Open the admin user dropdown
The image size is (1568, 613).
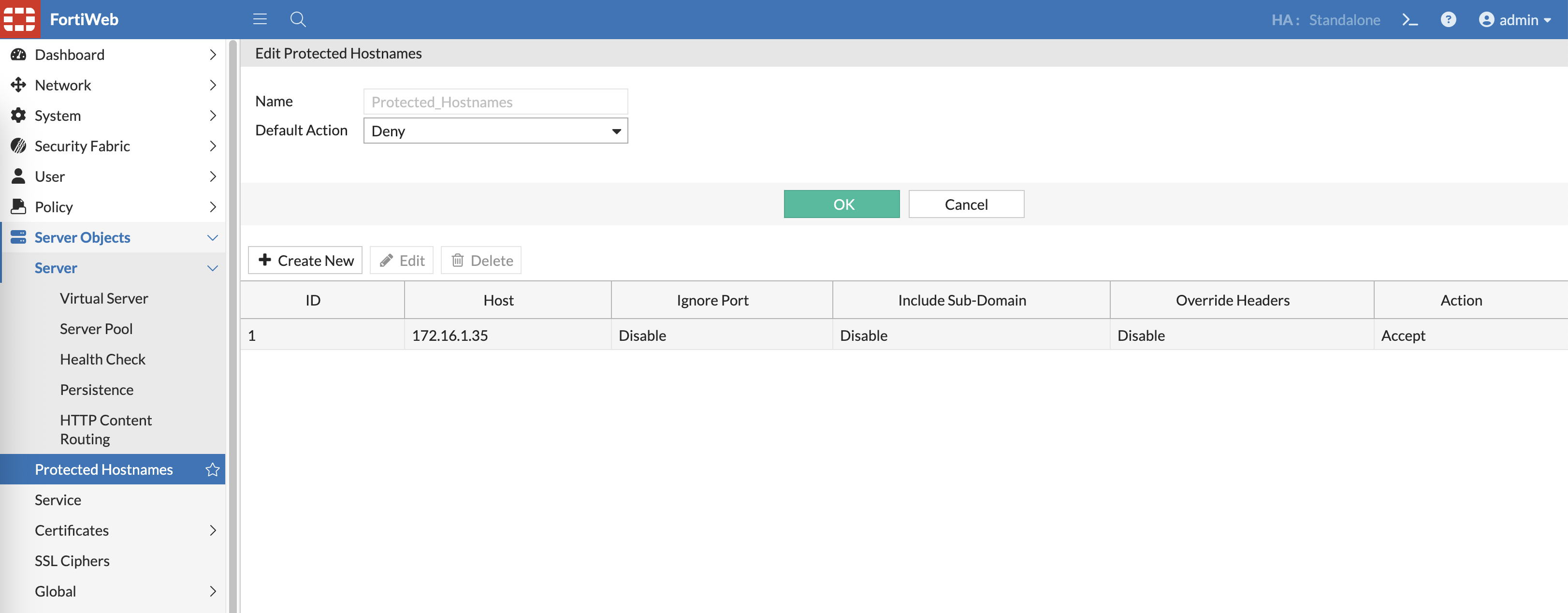[x=1515, y=20]
